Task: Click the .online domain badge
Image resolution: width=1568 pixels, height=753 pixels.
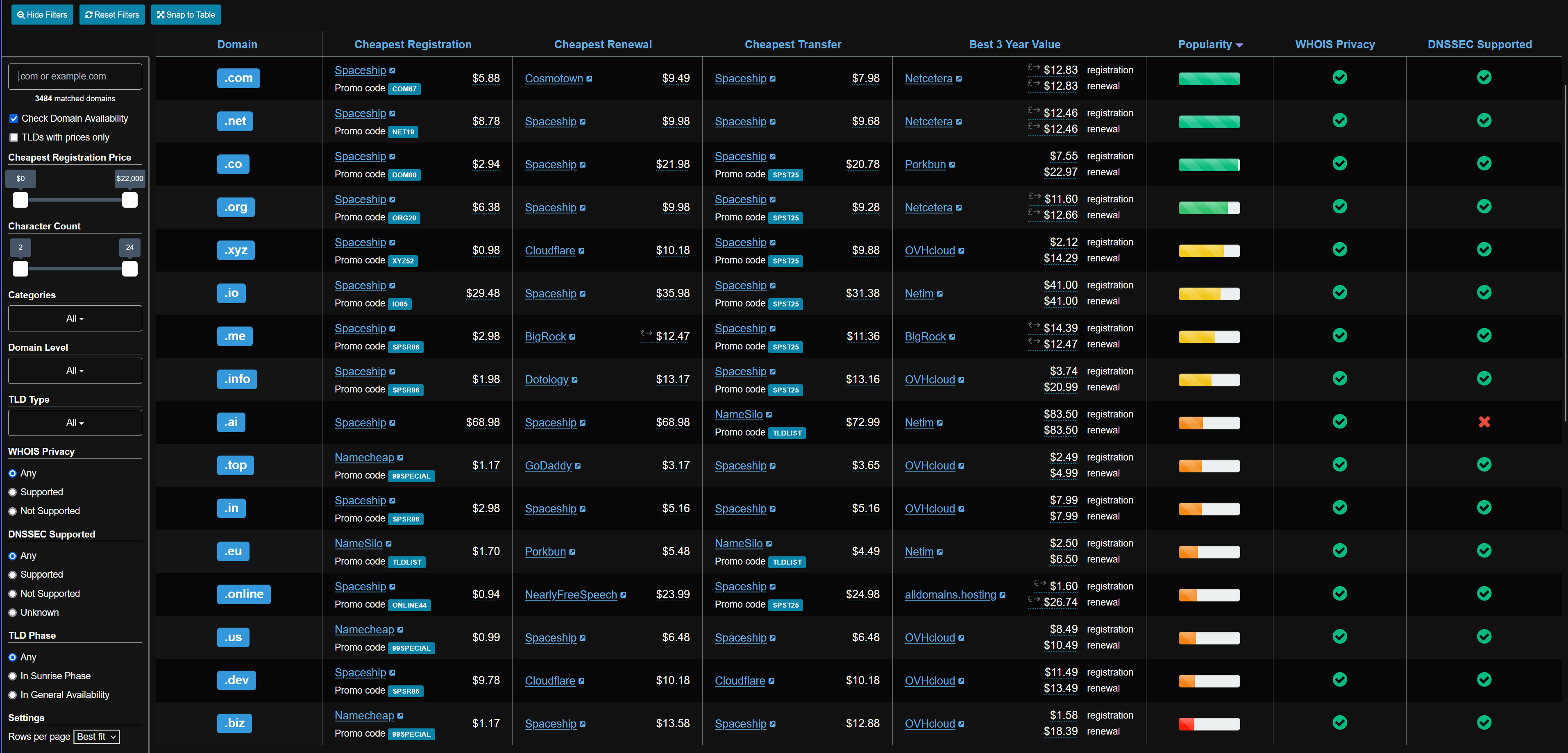Action: [x=243, y=594]
